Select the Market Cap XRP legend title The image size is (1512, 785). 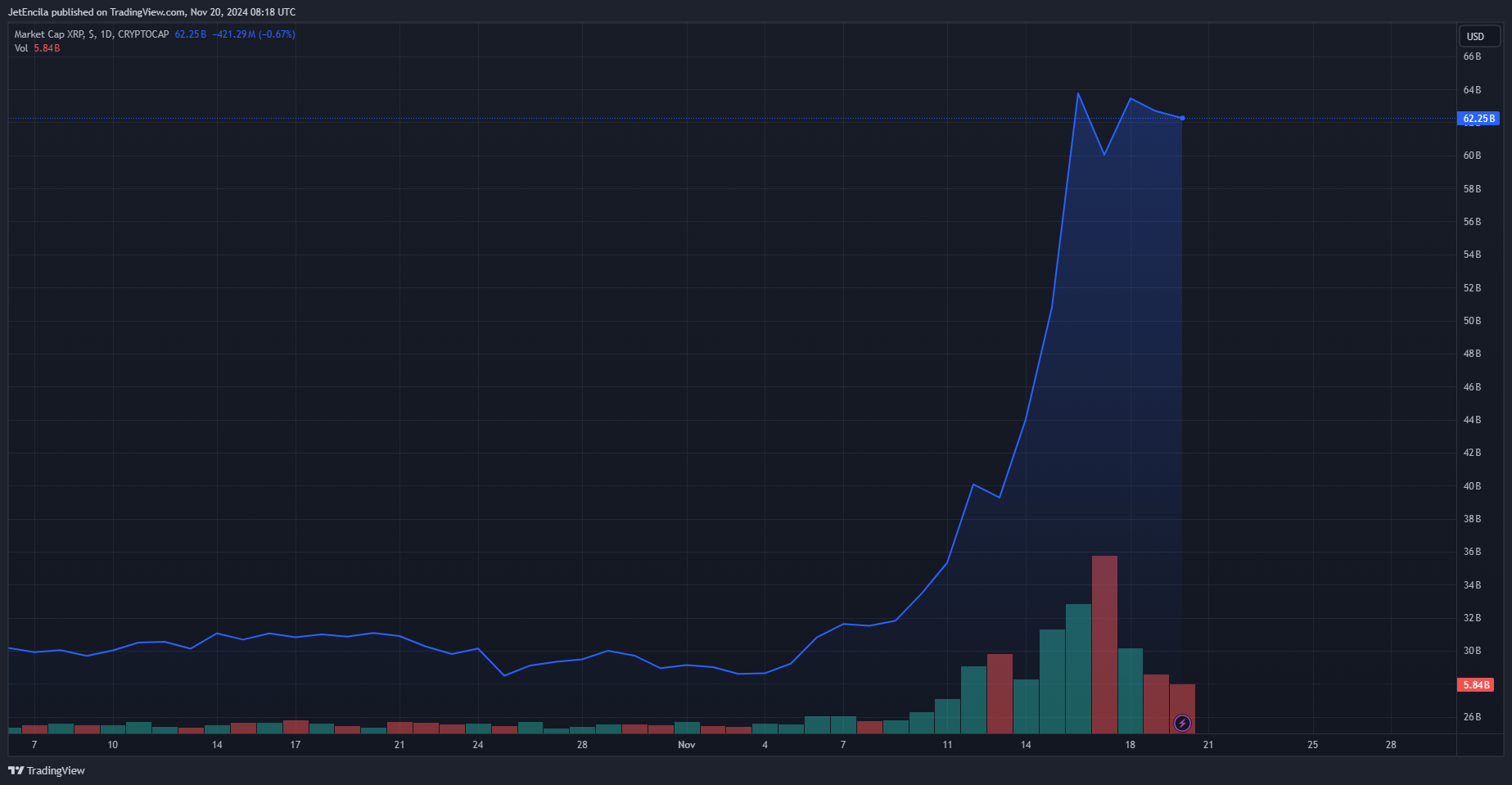pyautogui.click(x=49, y=34)
